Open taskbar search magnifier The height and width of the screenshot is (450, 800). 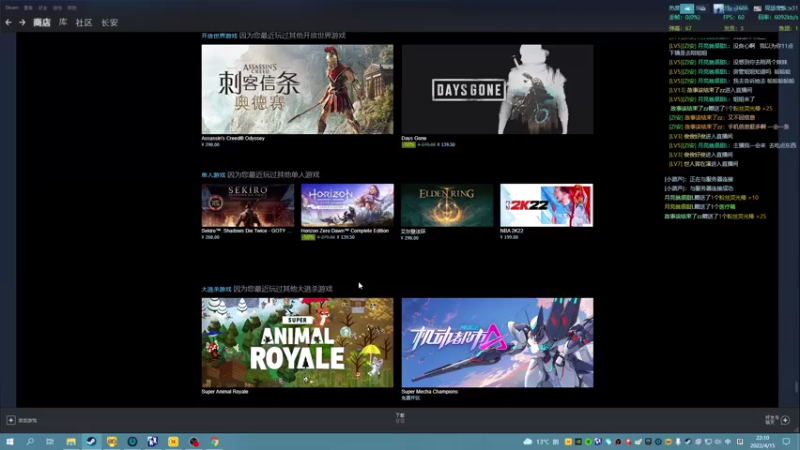[30, 441]
